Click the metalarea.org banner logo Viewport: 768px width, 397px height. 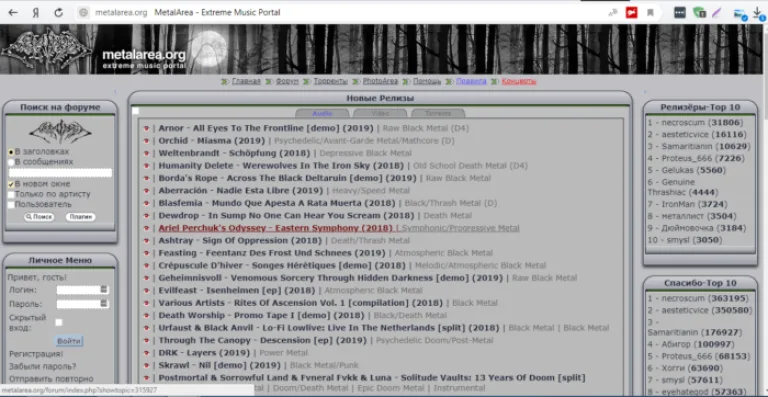click(x=144, y=58)
